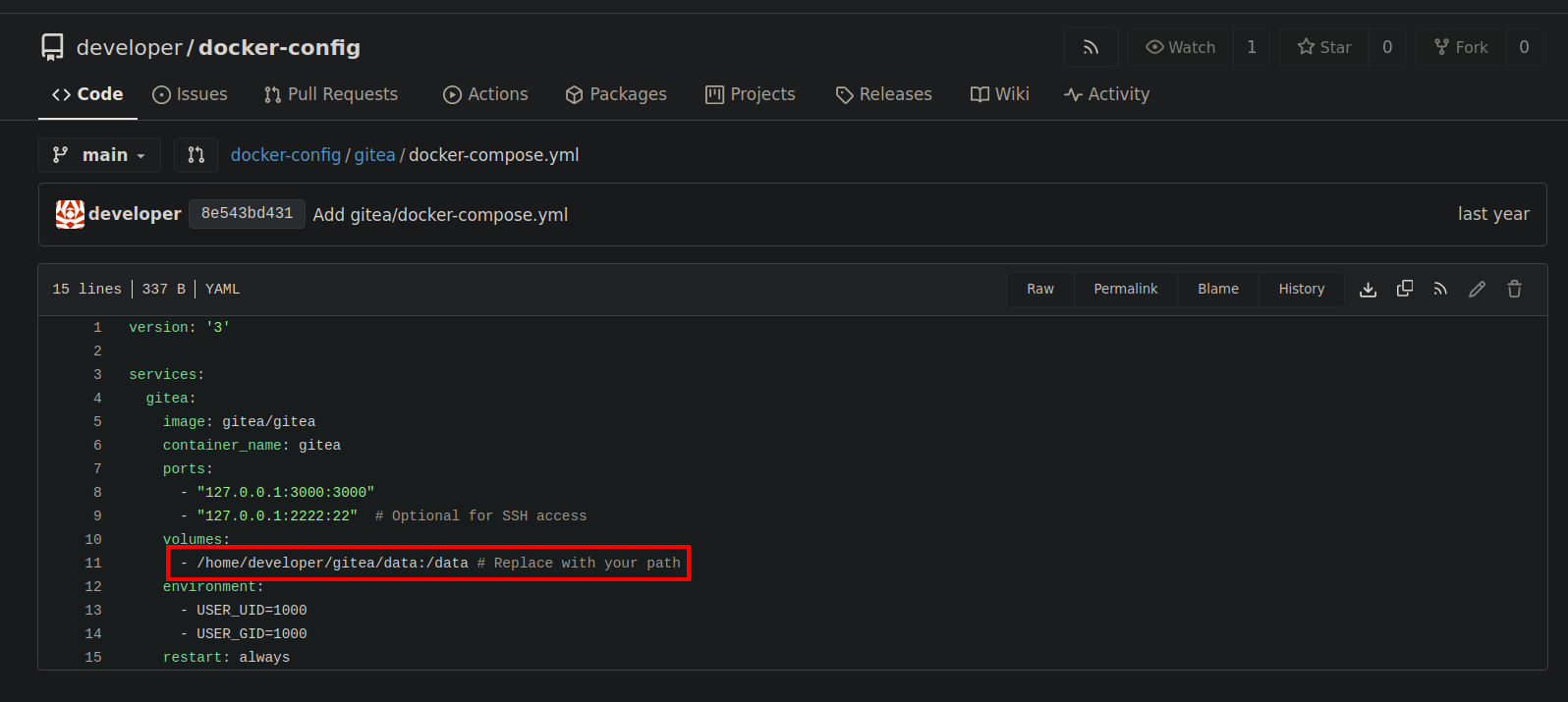
Task: Switch to the Code tab
Action: click(87, 94)
